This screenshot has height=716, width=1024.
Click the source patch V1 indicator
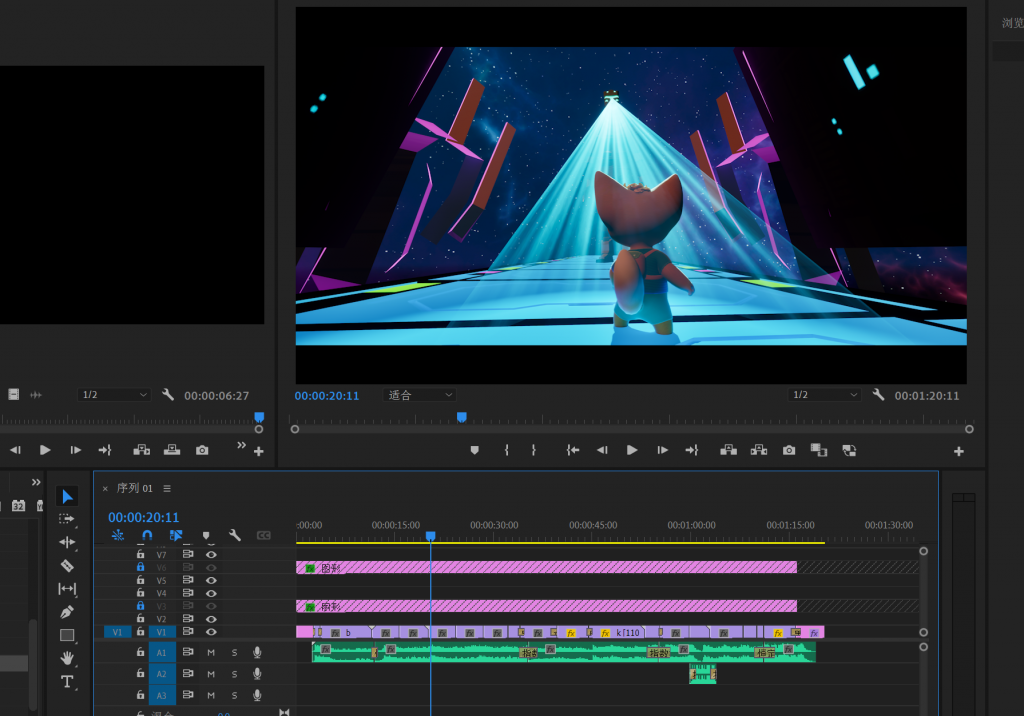pyautogui.click(x=118, y=632)
